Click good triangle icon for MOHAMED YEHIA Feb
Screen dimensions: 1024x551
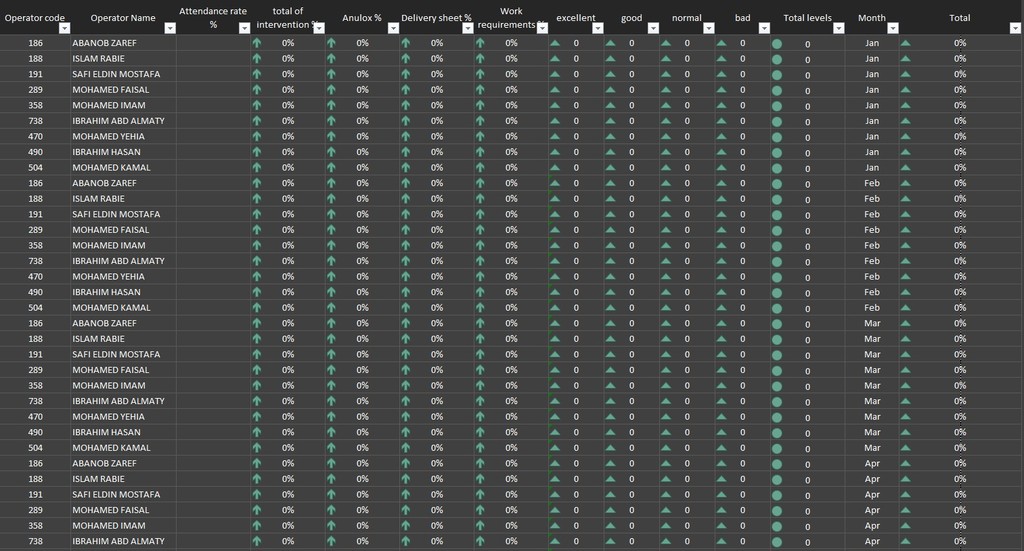coord(610,276)
